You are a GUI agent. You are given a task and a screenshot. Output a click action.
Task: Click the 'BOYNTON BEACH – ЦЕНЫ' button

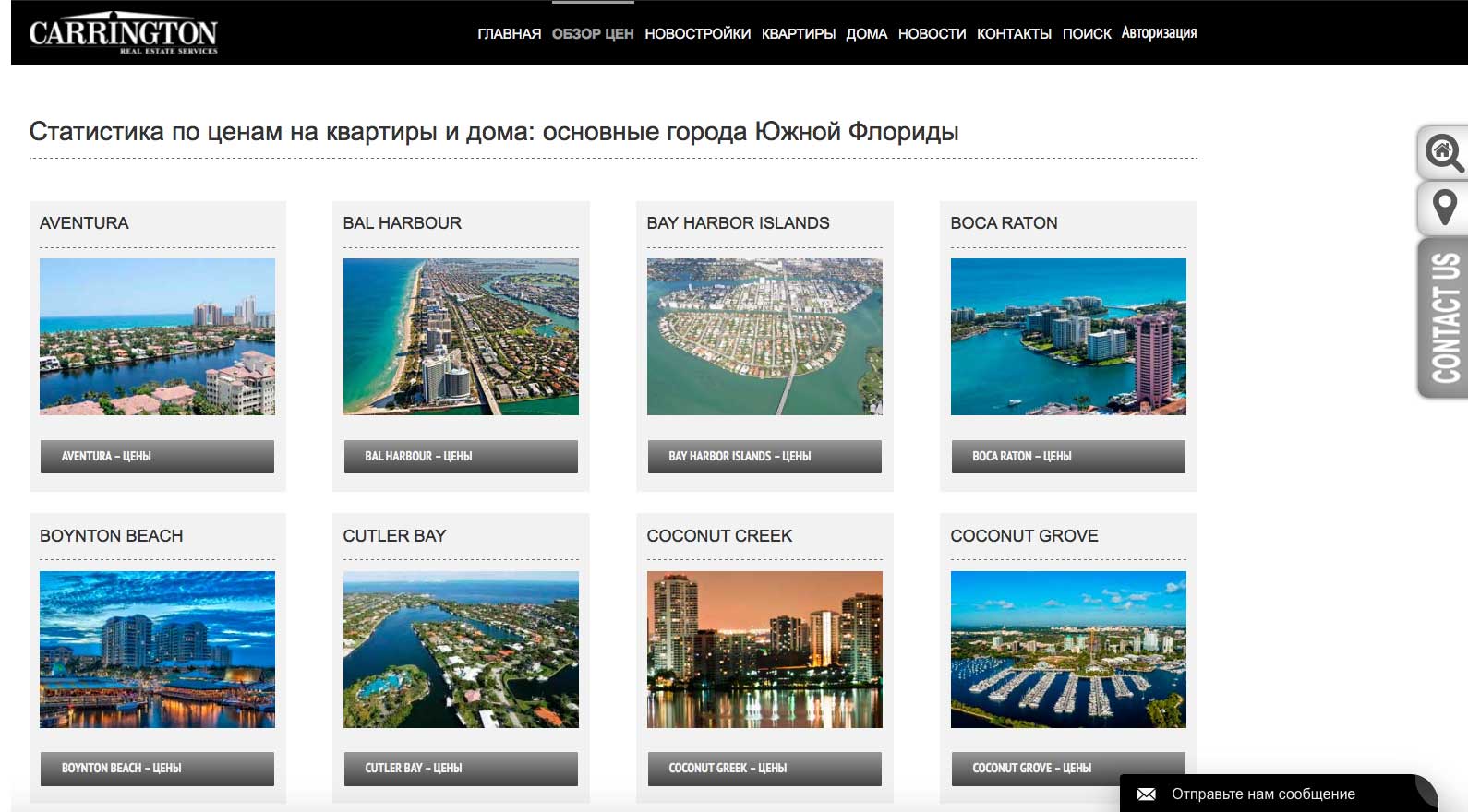157,769
